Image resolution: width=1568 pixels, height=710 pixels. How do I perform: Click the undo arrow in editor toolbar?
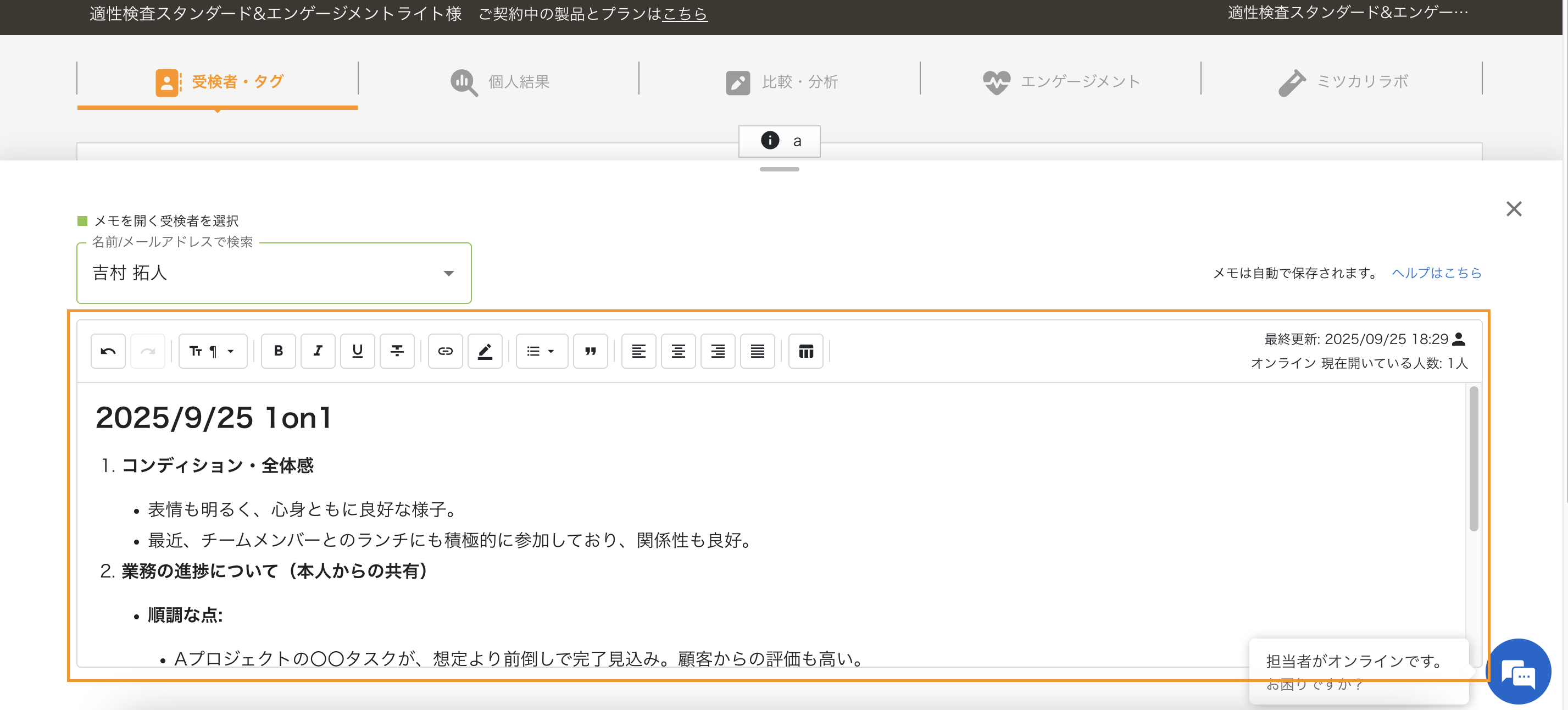(x=108, y=351)
